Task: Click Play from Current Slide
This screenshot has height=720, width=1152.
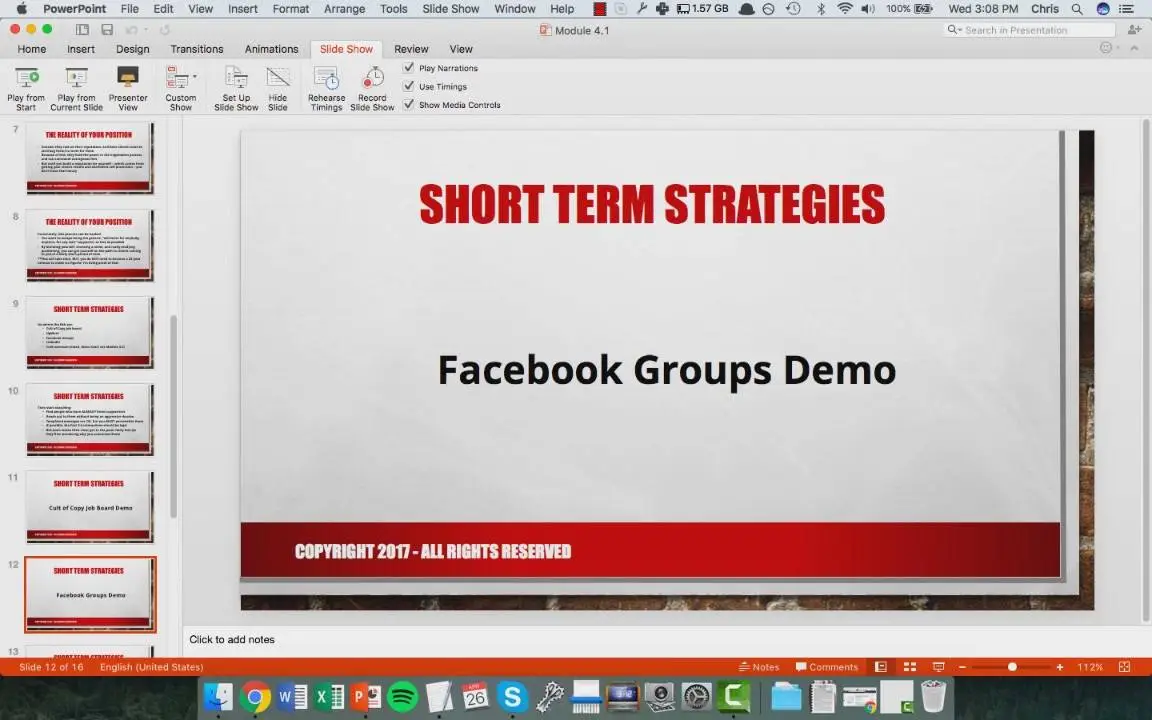Action: coord(76,88)
